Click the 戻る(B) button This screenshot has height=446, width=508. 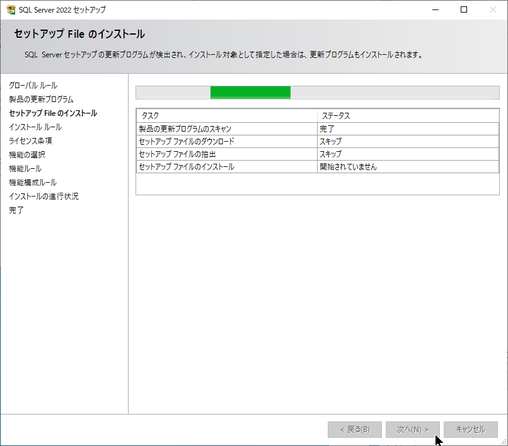[355, 429]
